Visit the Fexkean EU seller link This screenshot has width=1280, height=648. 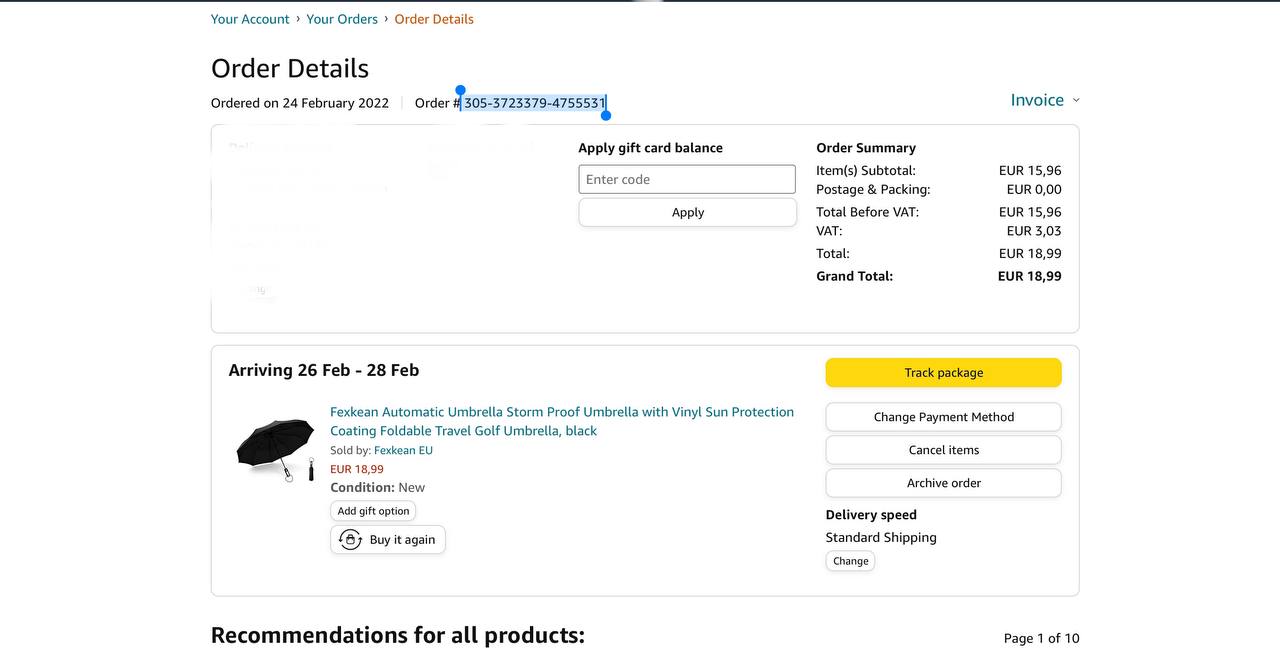[x=403, y=451]
